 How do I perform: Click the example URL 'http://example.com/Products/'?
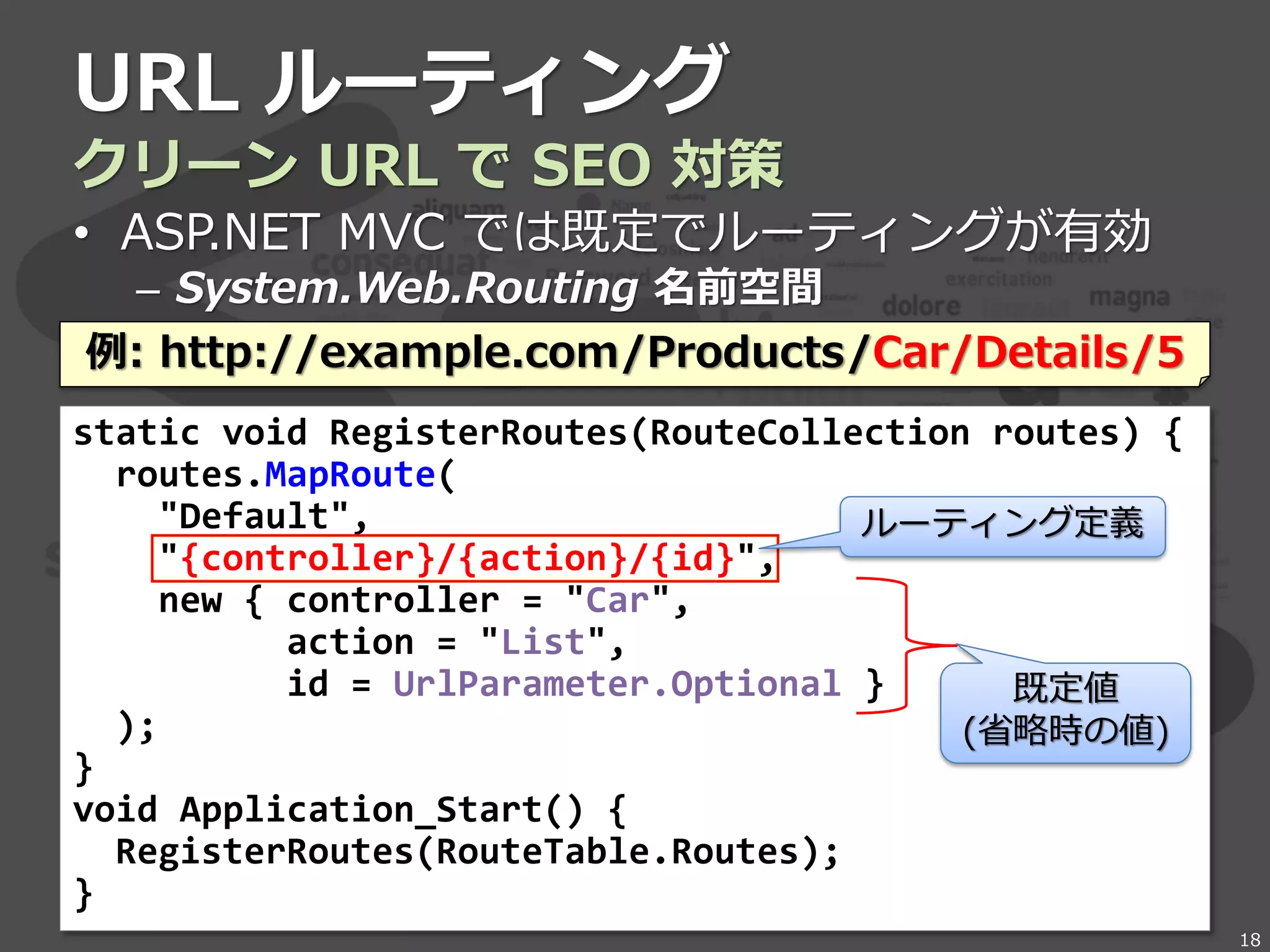coord(516,353)
